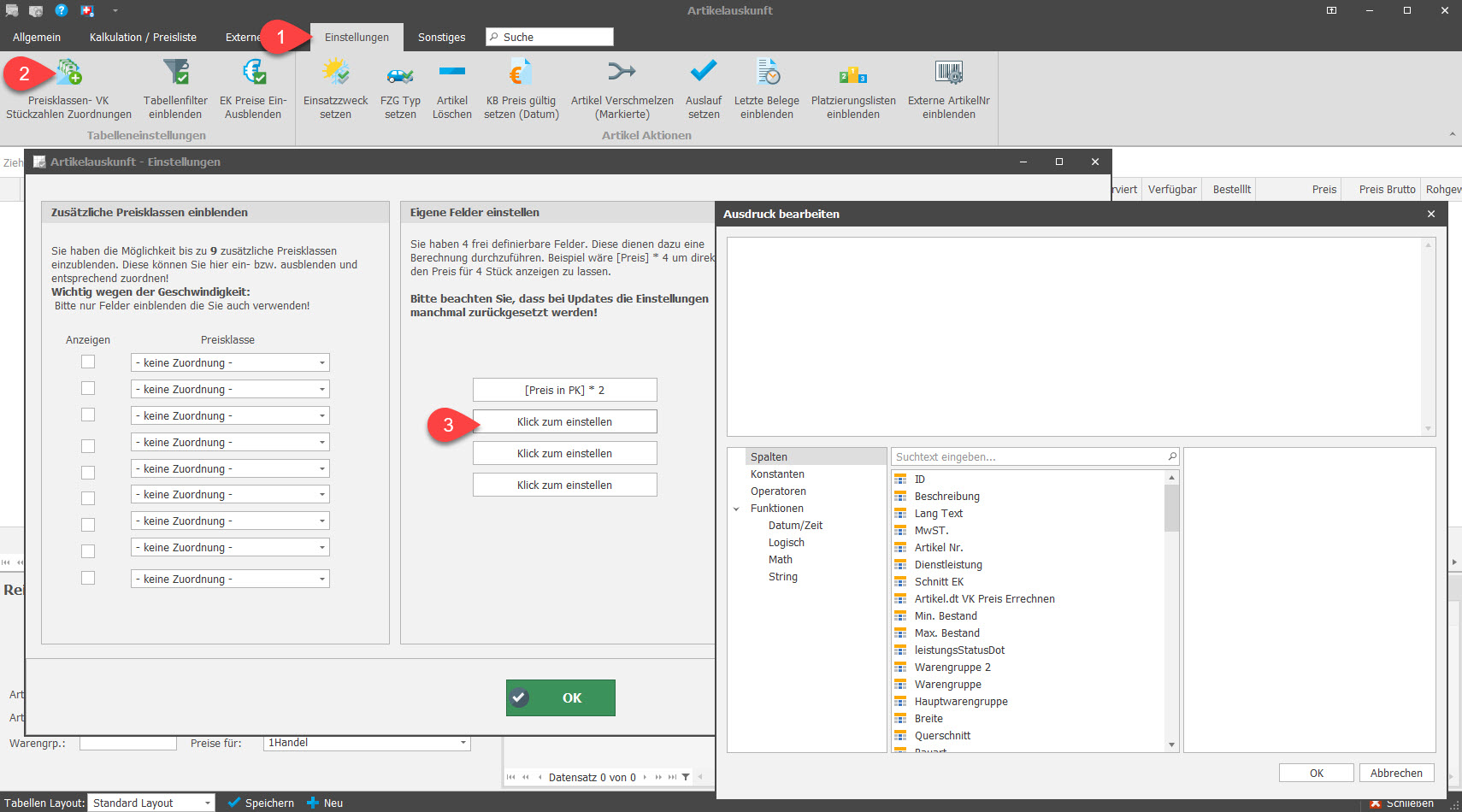The height and width of the screenshot is (812, 1462).
Task: Show Platzierungslisten einblenden
Action: pos(853,89)
